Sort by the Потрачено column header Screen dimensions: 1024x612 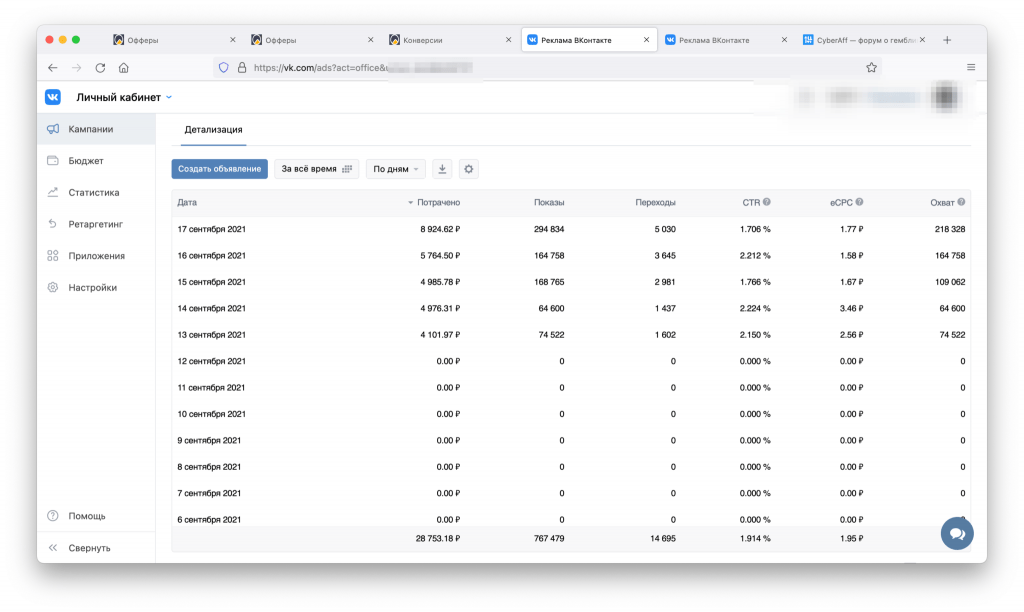pos(438,202)
